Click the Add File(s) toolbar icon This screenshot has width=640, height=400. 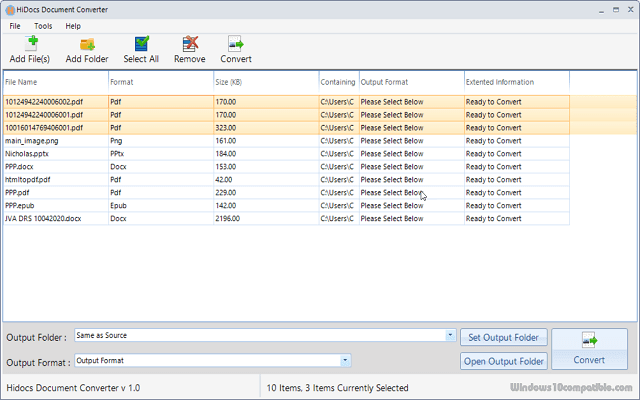32,44
